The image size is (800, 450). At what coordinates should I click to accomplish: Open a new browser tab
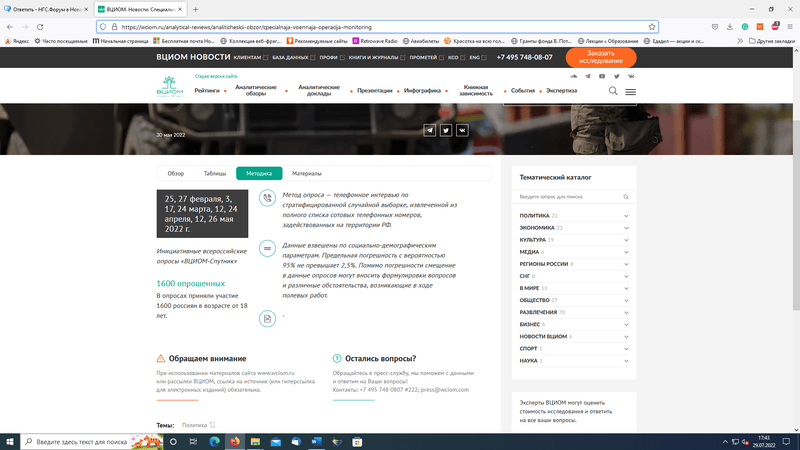(195, 9)
